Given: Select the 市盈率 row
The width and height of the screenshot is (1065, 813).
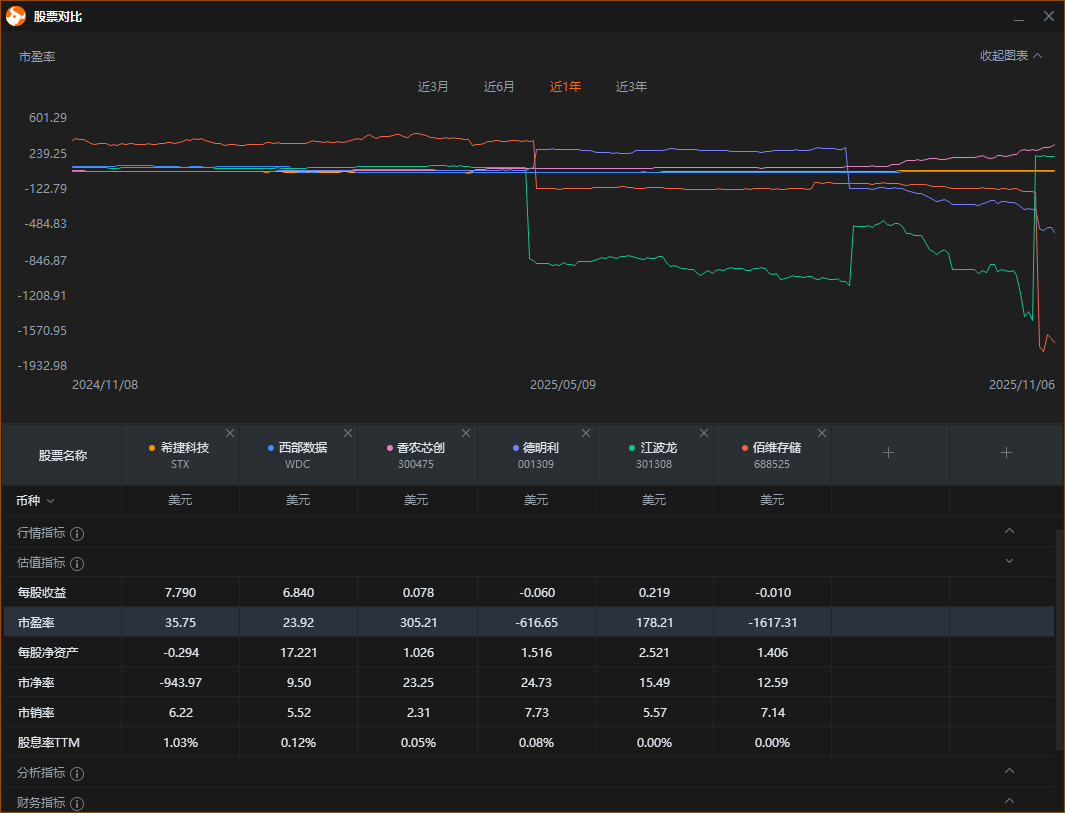Looking at the screenshot, I should click(36, 622).
